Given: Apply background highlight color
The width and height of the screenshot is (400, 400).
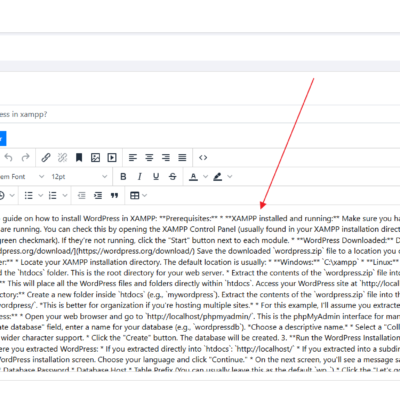Looking at the screenshot, I should click(x=218, y=177).
